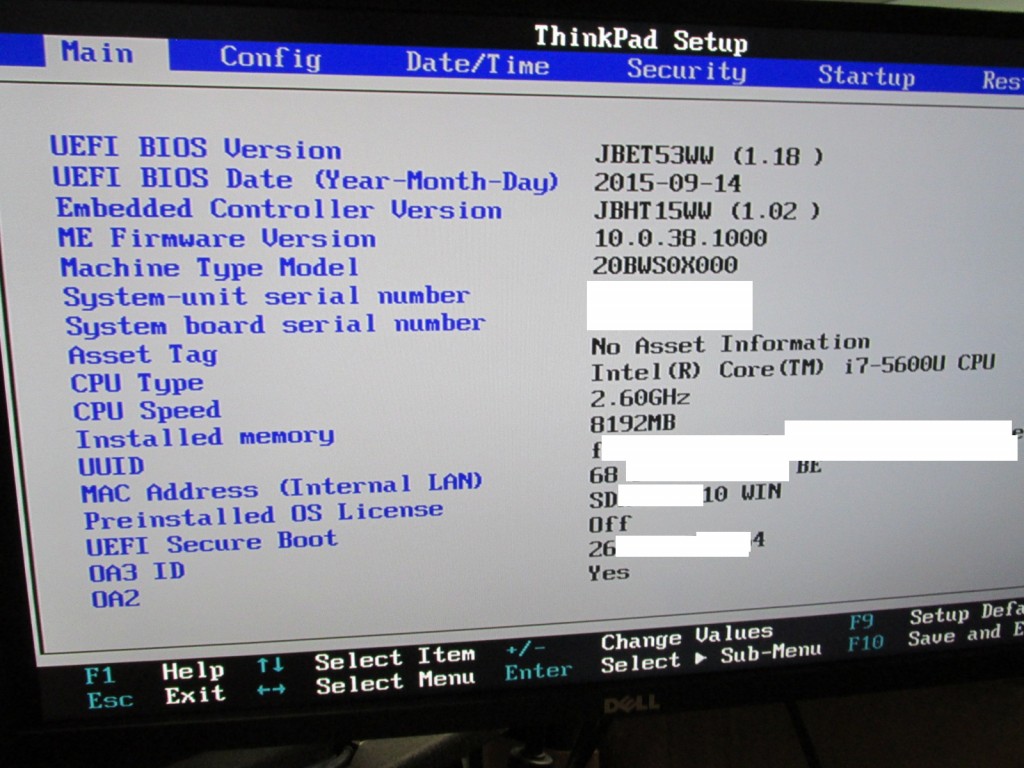Select the System board serial number label
Screen dimensions: 1024x768
point(275,325)
